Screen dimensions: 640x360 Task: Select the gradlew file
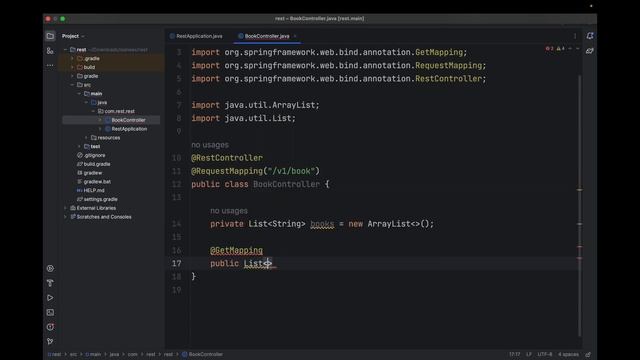[93, 173]
